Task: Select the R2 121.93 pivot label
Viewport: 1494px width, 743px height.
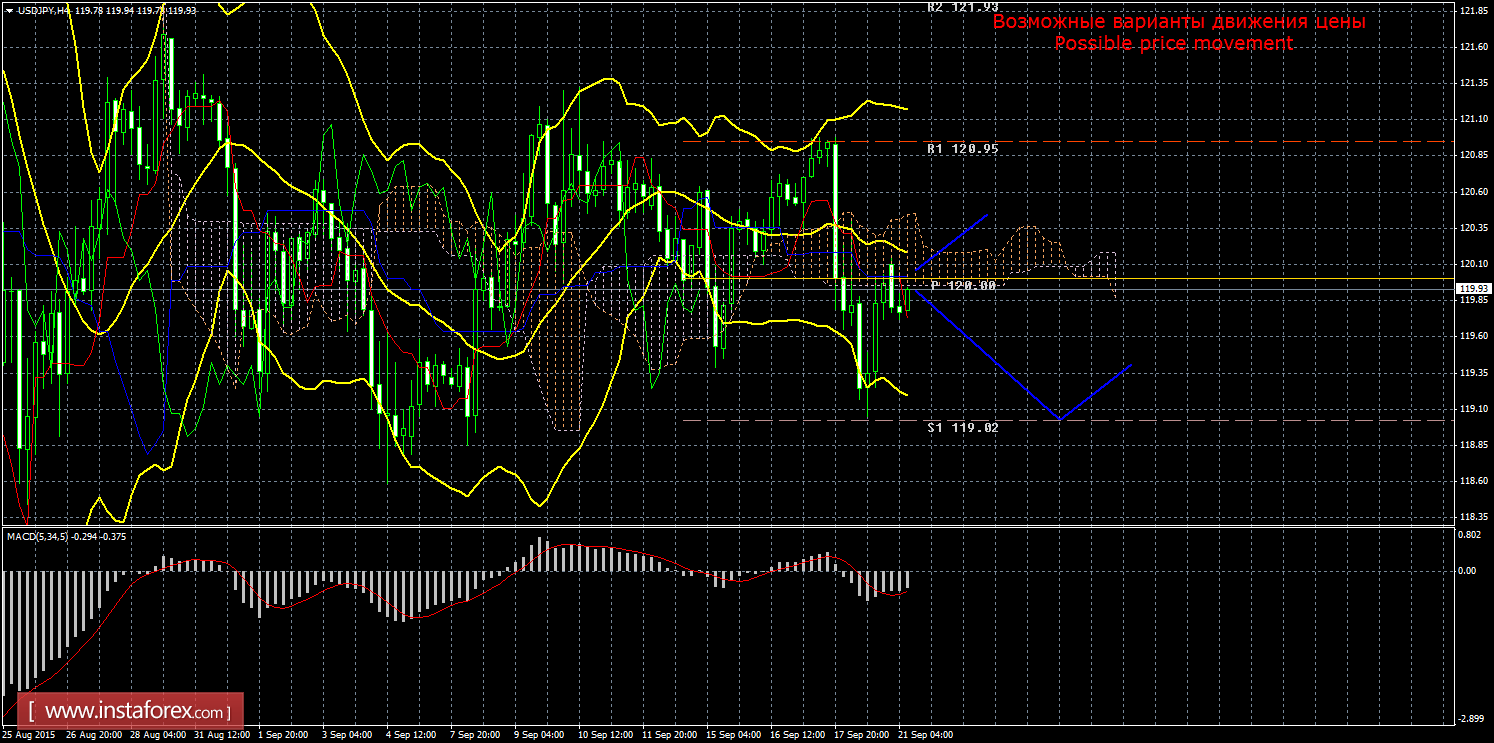Action: pos(962,6)
